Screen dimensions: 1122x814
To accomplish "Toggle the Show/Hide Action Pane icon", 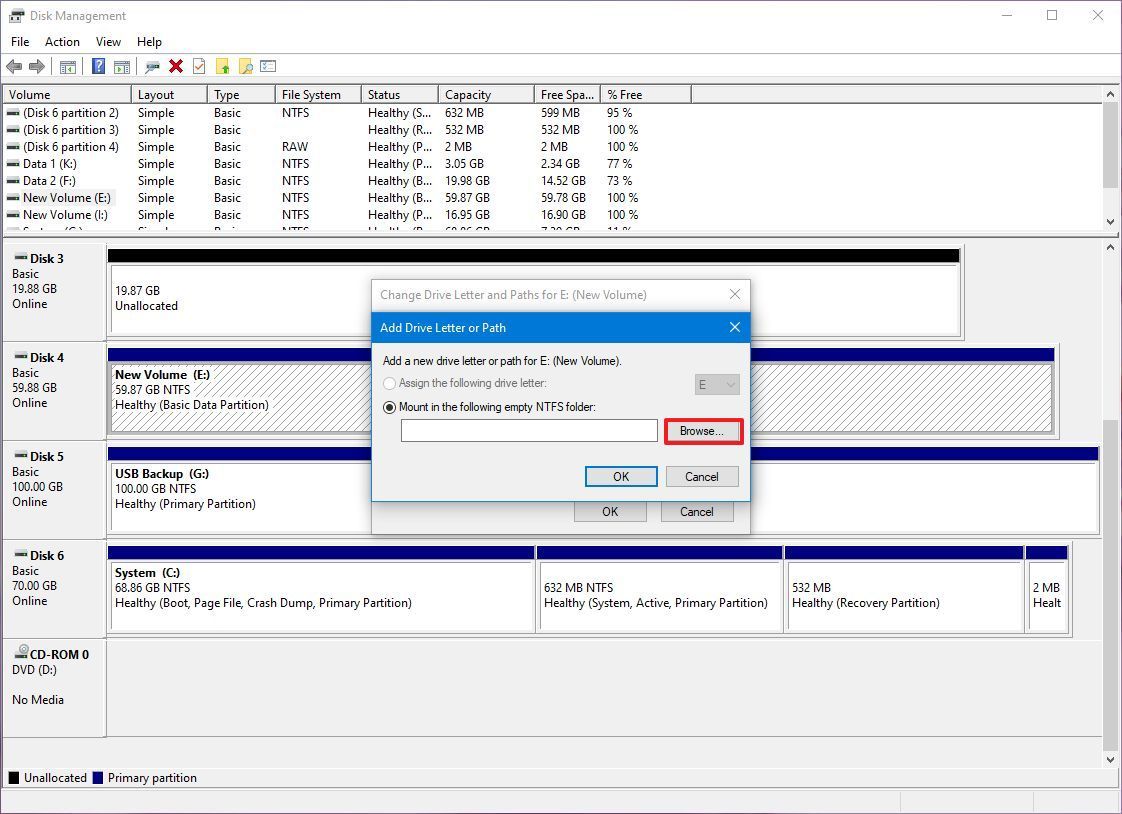I will pos(121,66).
